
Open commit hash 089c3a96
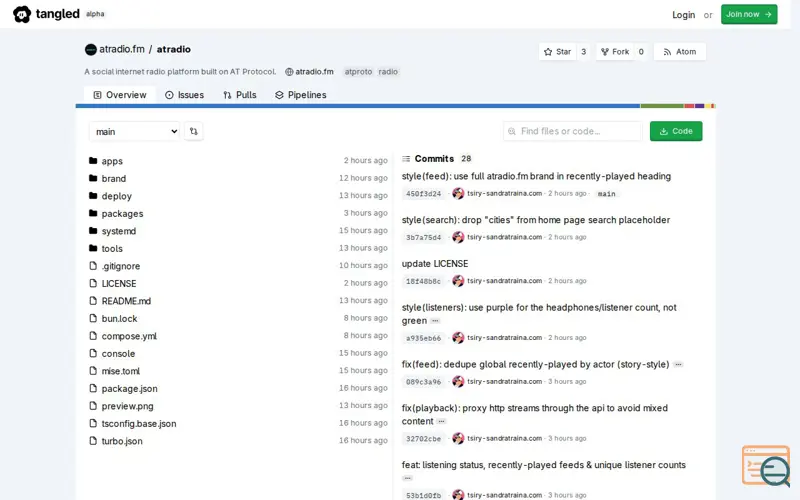coord(423,382)
